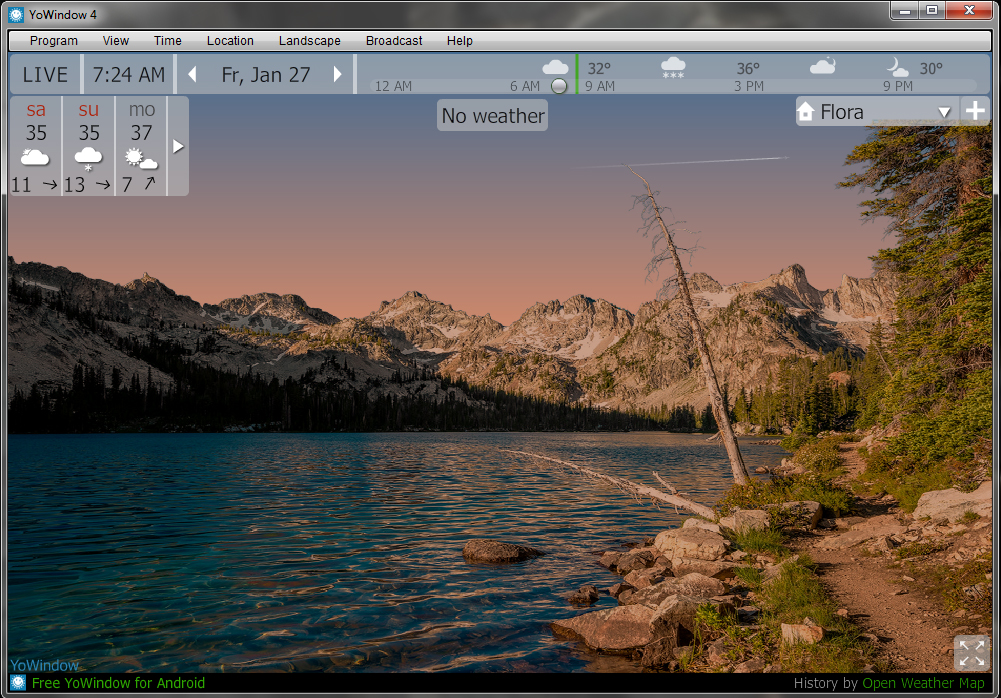This screenshot has height=698, width=1001.
Task: Open the Landscape menu
Action: (309, 41)
